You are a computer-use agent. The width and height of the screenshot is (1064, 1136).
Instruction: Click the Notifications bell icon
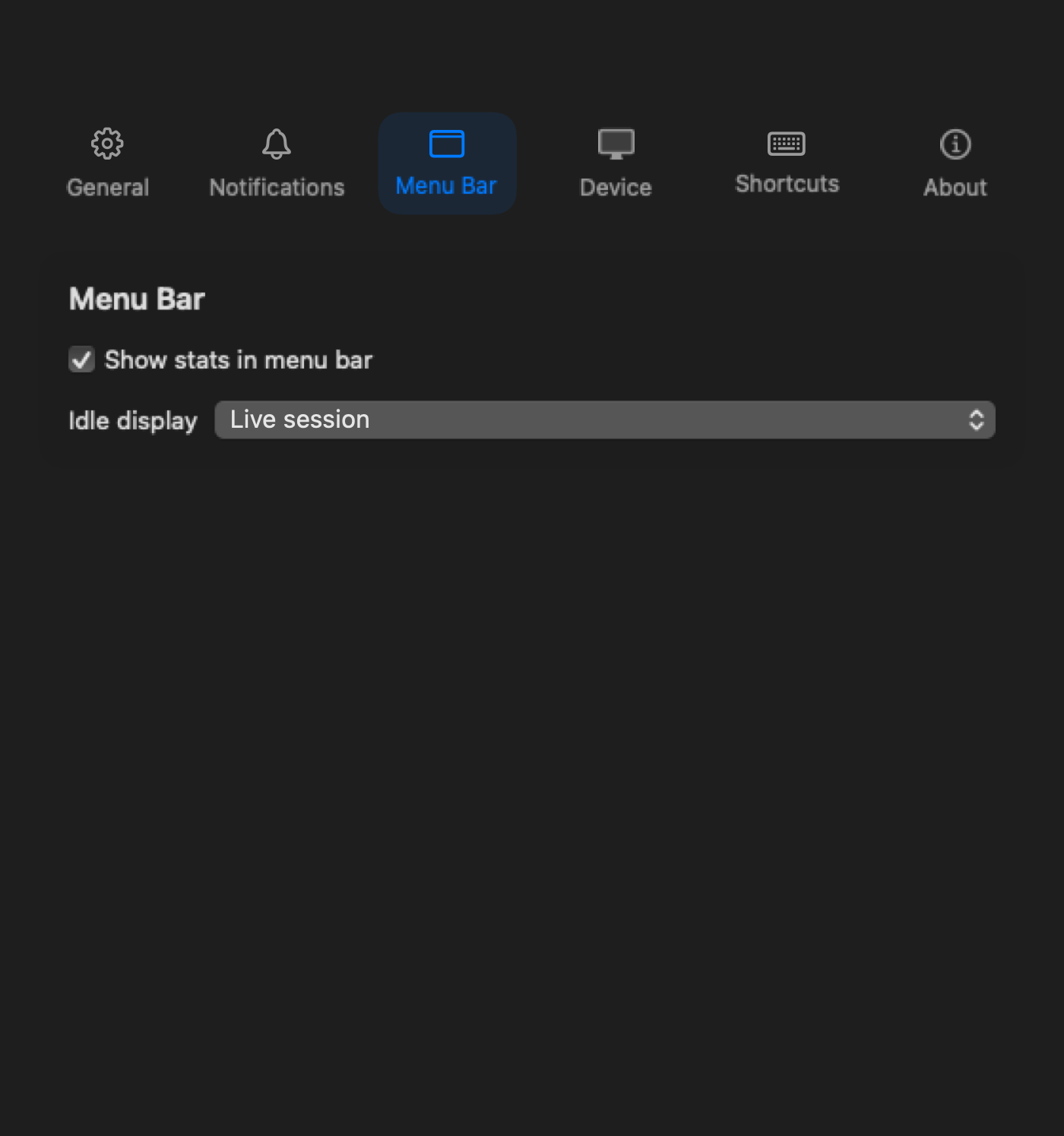[x=276, y=143]
